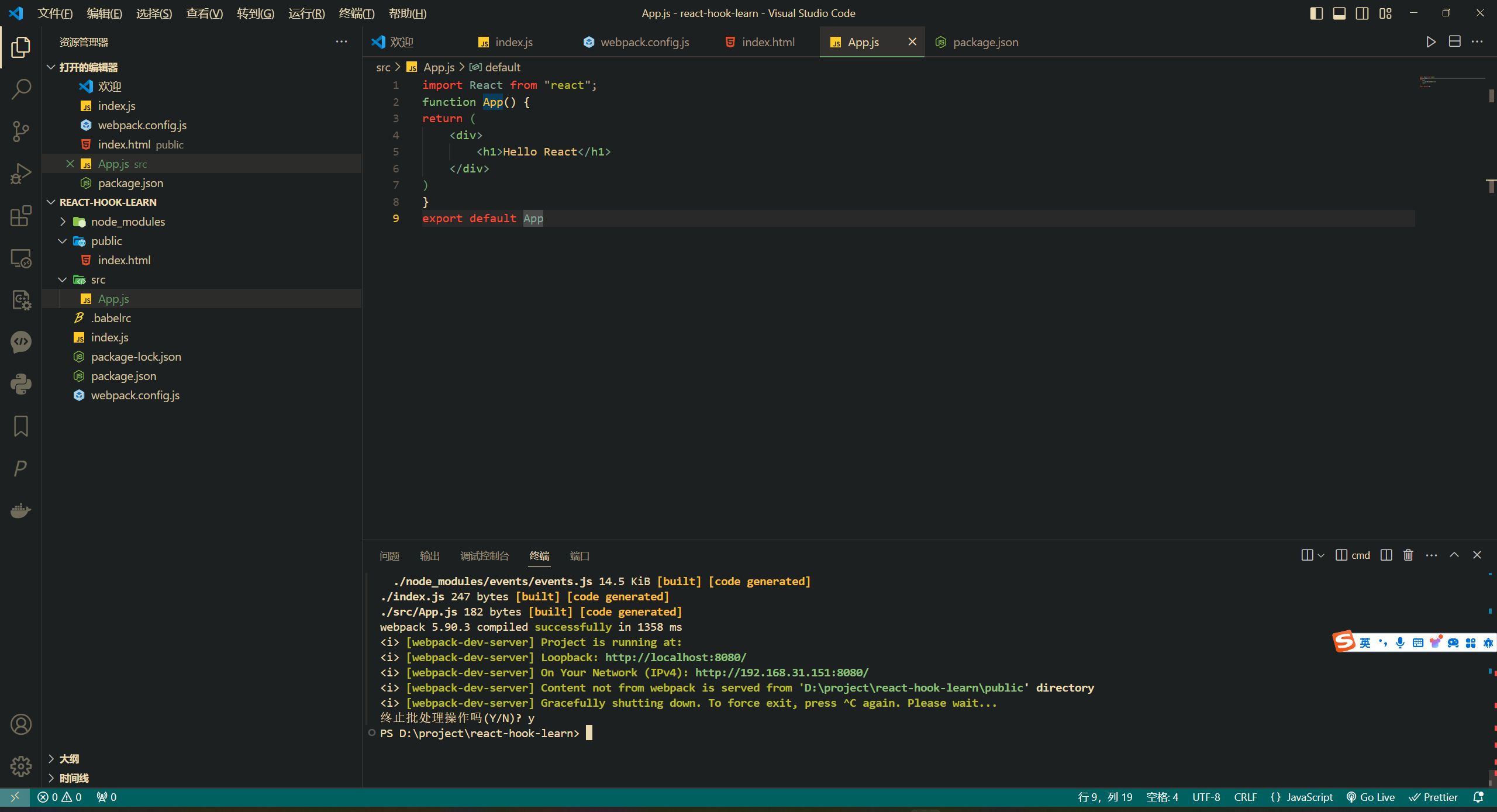Open Run and Debug view

tap(21, 174)
